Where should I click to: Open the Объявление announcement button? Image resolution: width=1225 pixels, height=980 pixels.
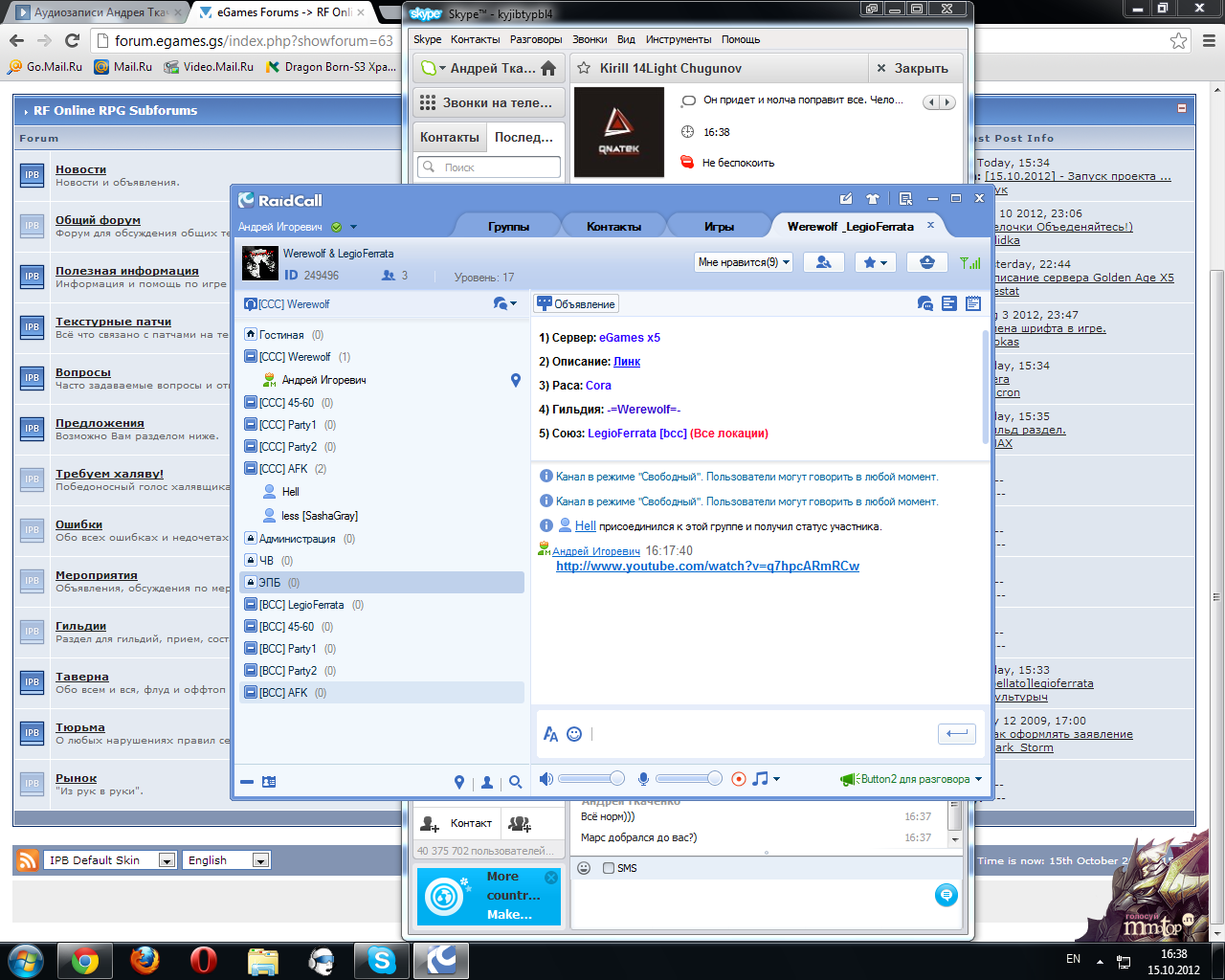click(576, 303)
